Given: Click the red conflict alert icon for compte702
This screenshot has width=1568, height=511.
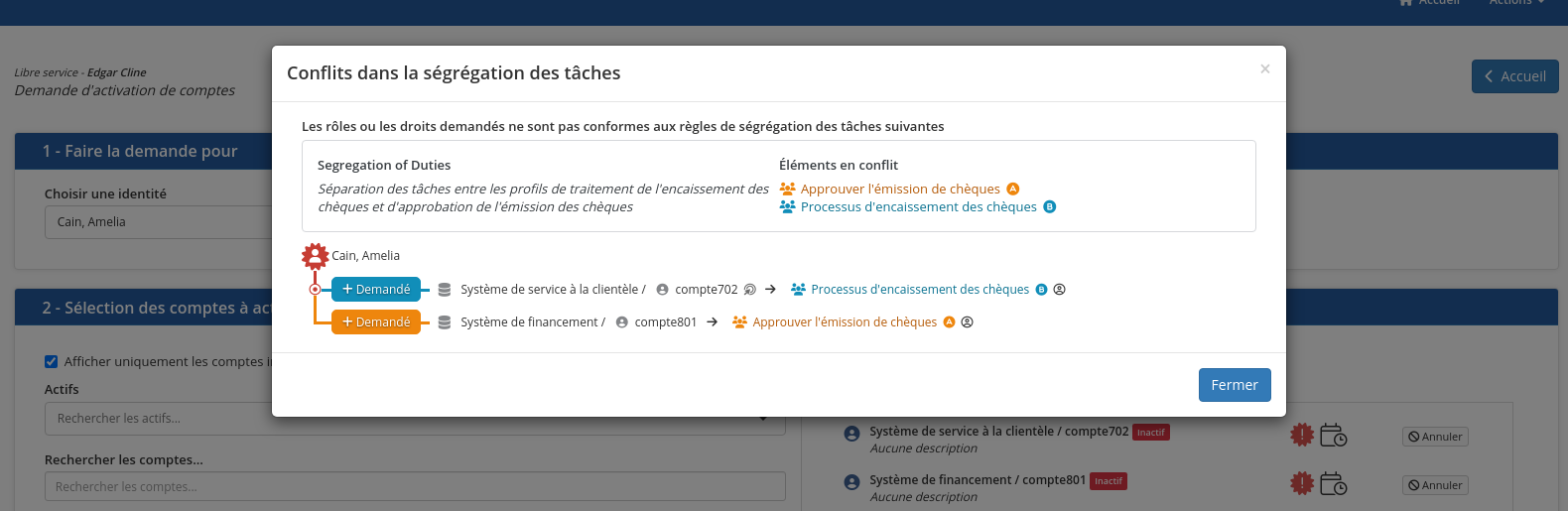Looking at the screenshot, I should point(1301,435).
